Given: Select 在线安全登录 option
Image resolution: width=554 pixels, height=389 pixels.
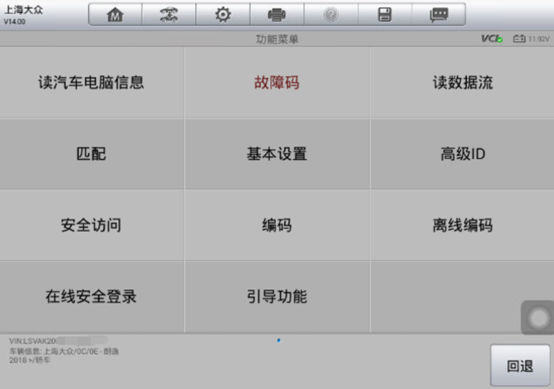Looking at the screenshot, I should [x=92, y=297].
